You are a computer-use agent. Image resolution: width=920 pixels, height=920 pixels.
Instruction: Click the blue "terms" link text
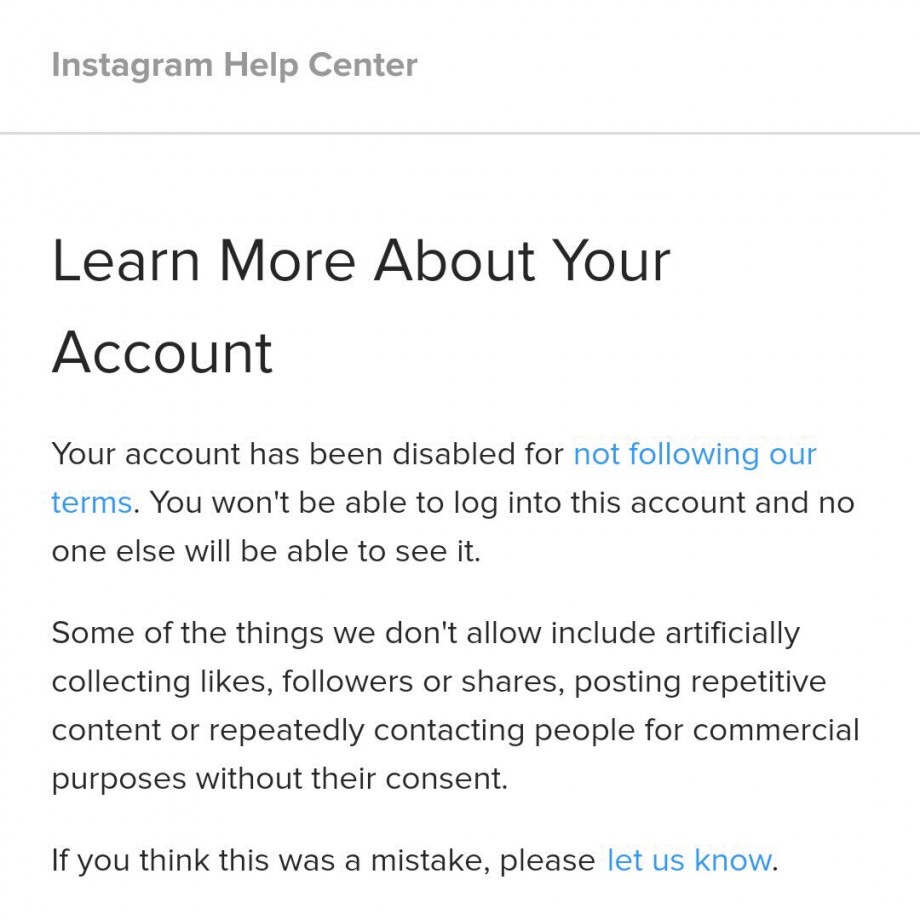92,503
